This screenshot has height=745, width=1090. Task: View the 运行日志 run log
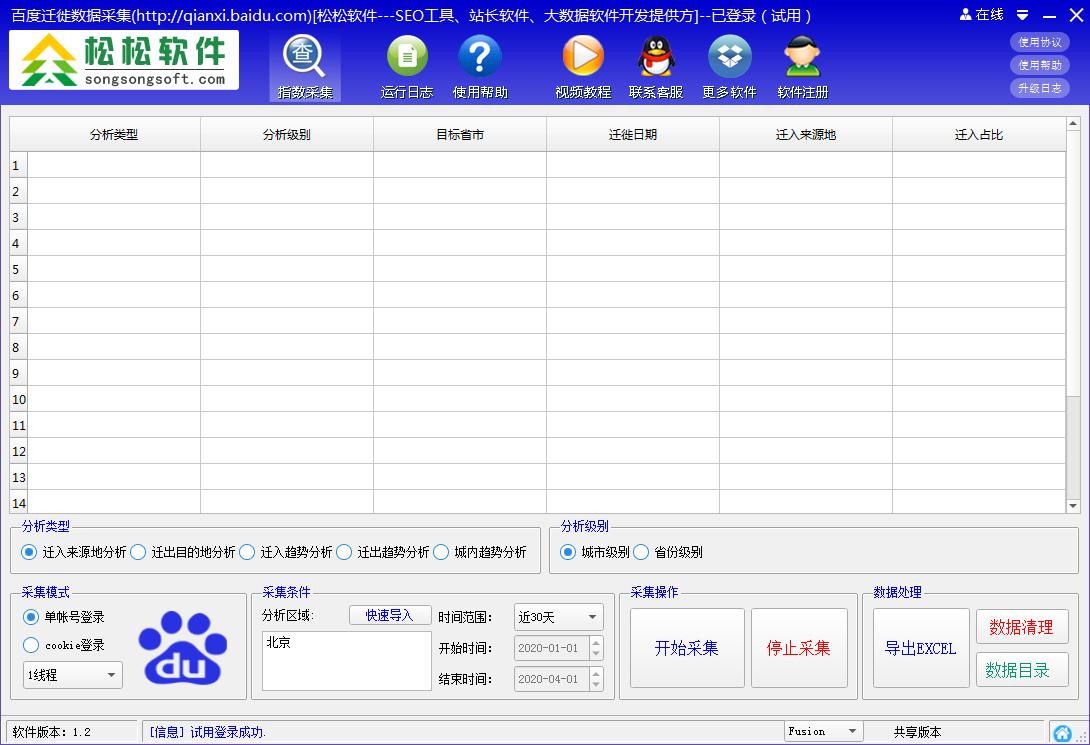(407, 66)
